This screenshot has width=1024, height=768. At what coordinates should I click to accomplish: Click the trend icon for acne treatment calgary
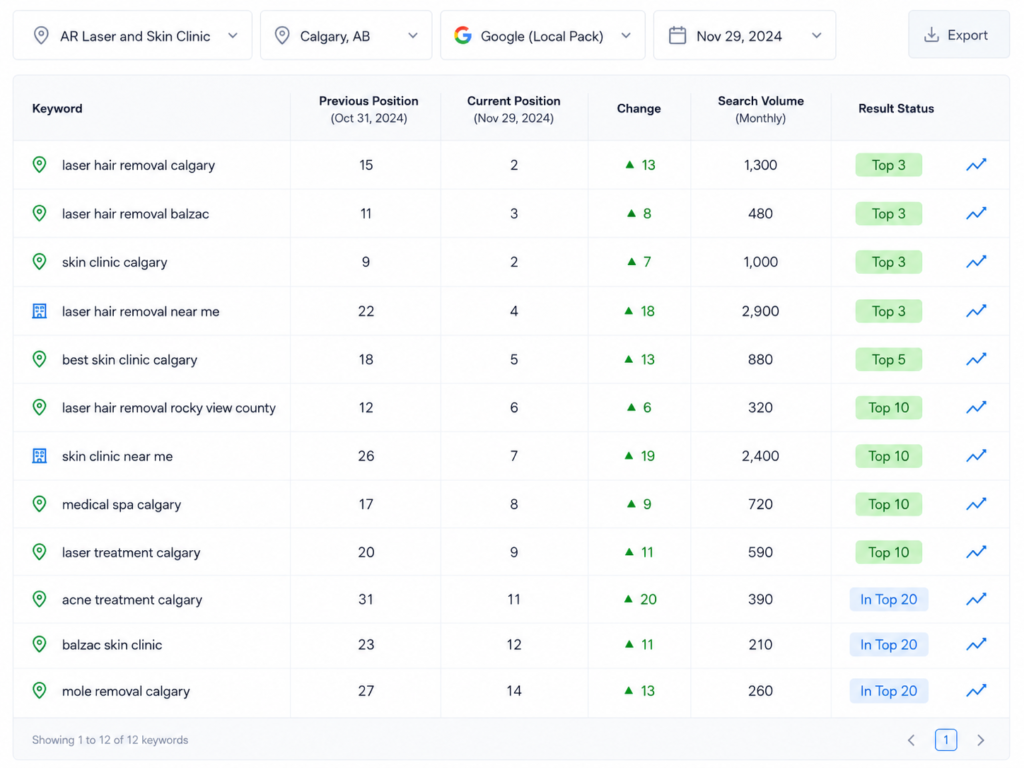(976, 599)
